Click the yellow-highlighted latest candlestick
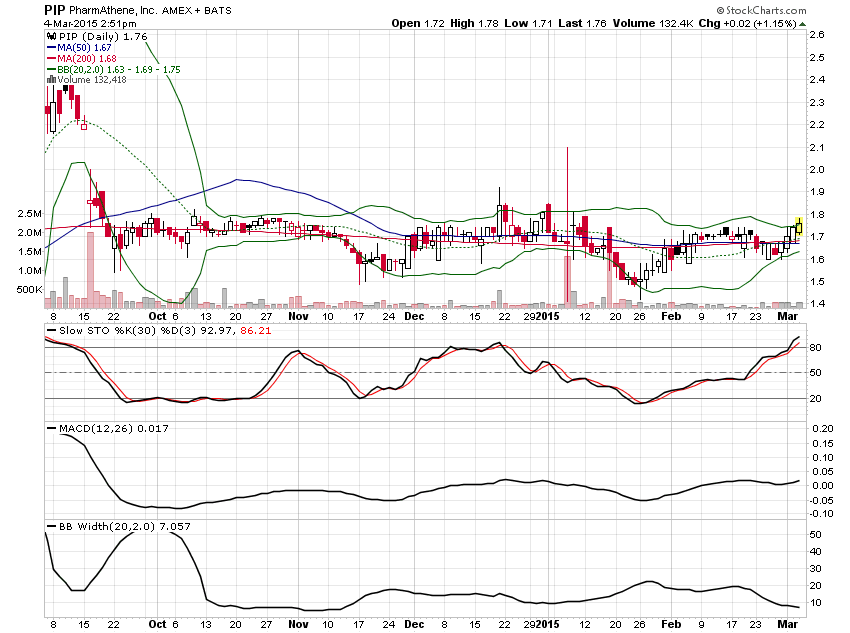Image resolution: width=850 pixels, height=633 pixels. tap(799, 226)
